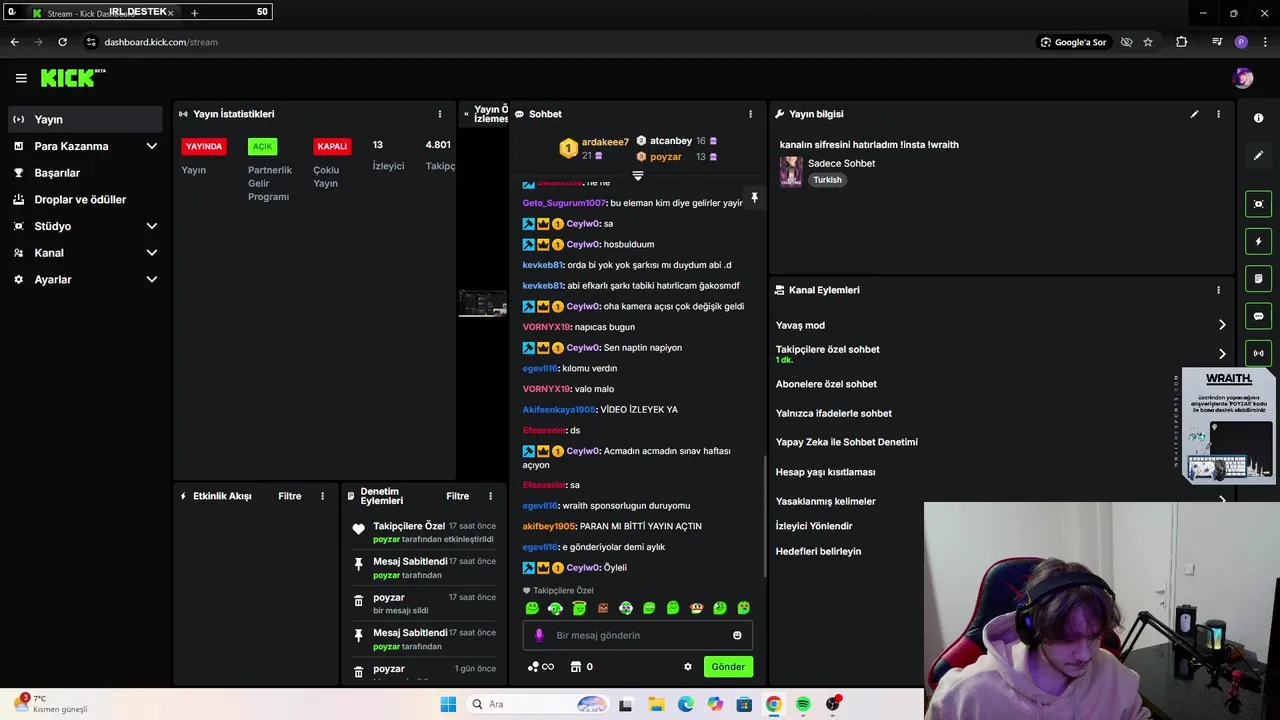
Task: Open the profile avatar in top right
Action: [1243, 78]
